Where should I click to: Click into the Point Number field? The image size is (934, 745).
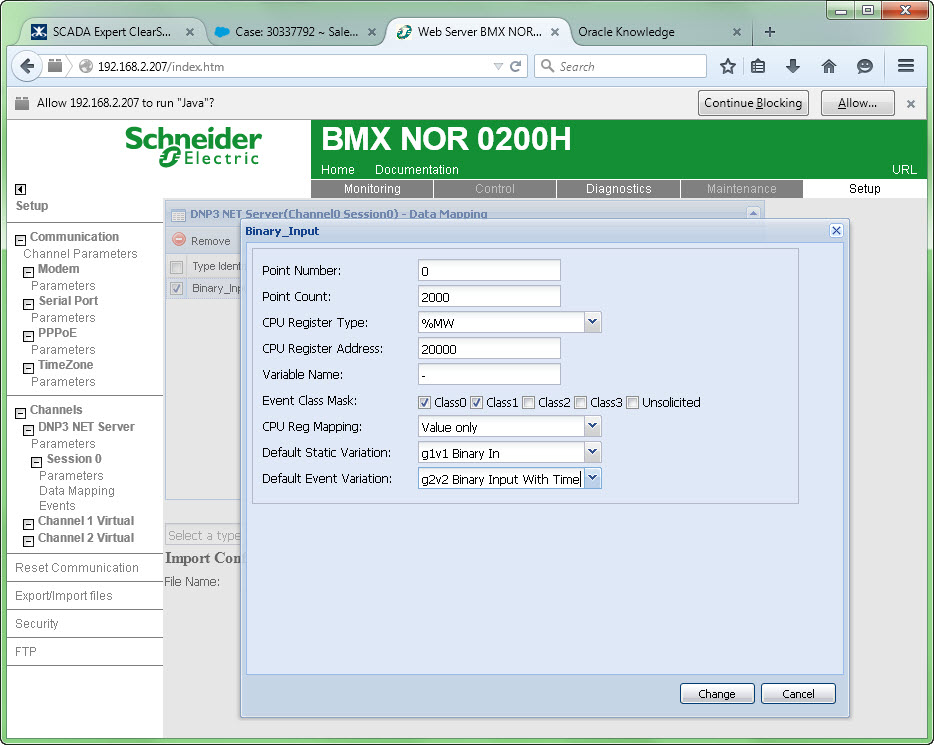(x=489, y=270)
